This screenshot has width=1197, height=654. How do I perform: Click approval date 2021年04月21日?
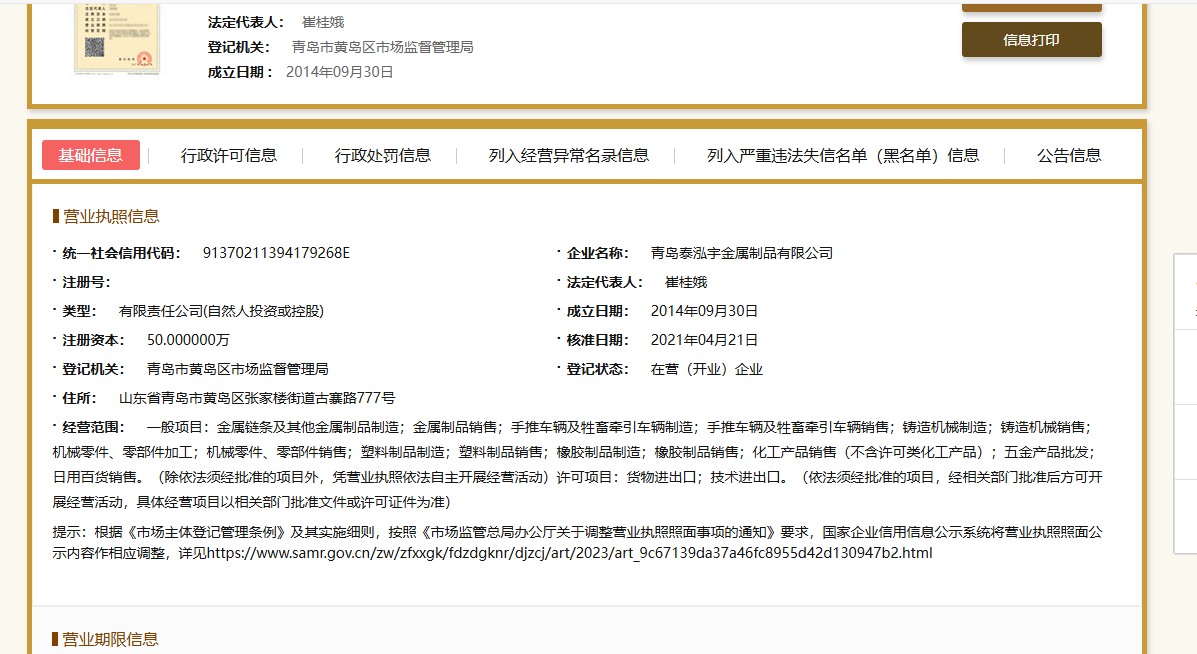(704, 340)
